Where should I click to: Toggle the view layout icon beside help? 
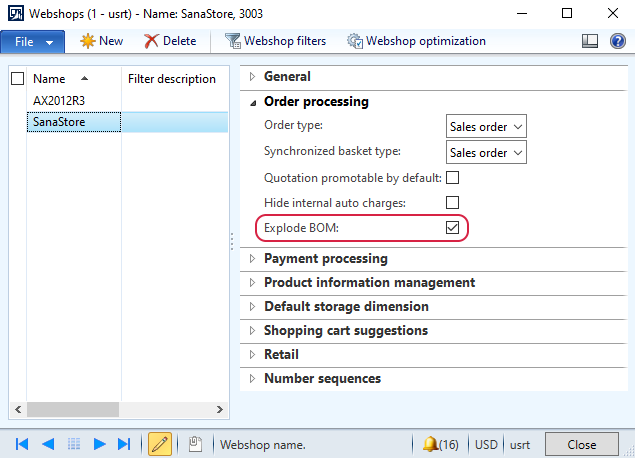point(590,41)
